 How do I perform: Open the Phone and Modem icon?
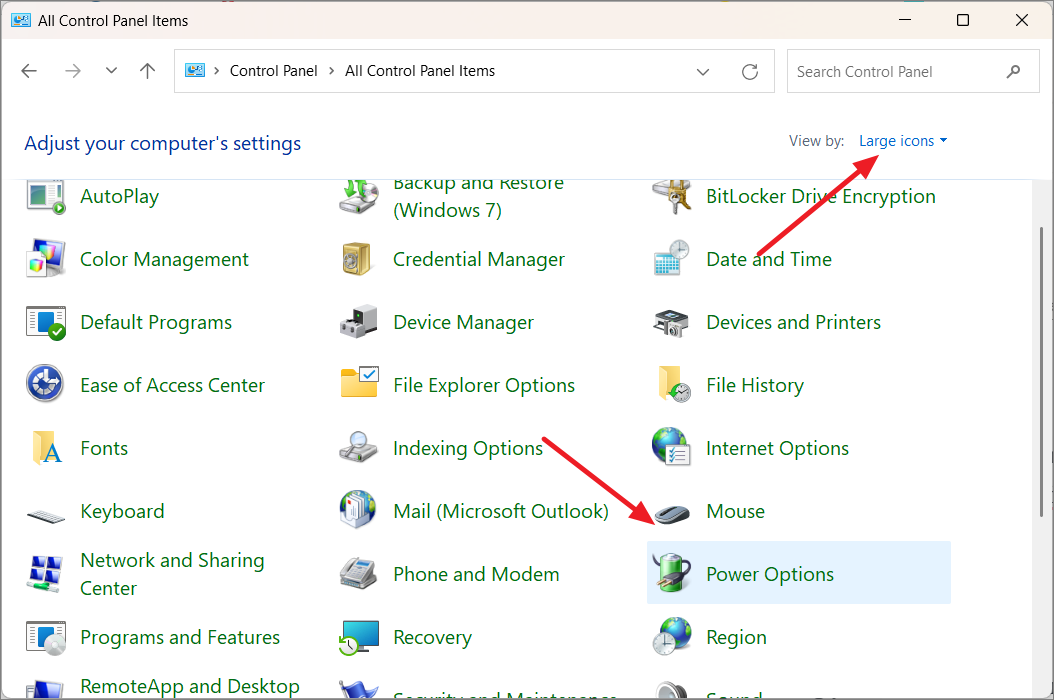(x=358, y=574)
